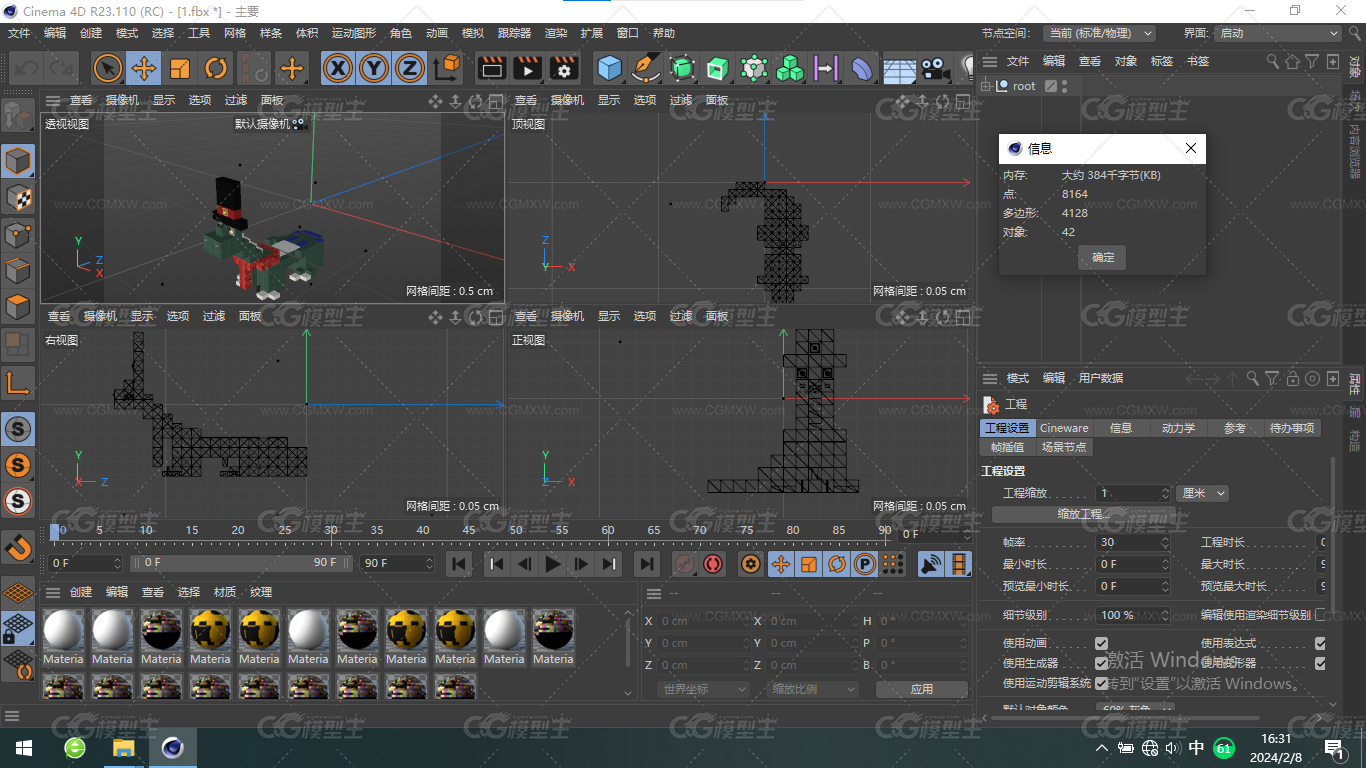The width and height of the screenshot is (1366, 768).
Task: Open the material manager 创建 menu
Action: (x=81, y=592)
